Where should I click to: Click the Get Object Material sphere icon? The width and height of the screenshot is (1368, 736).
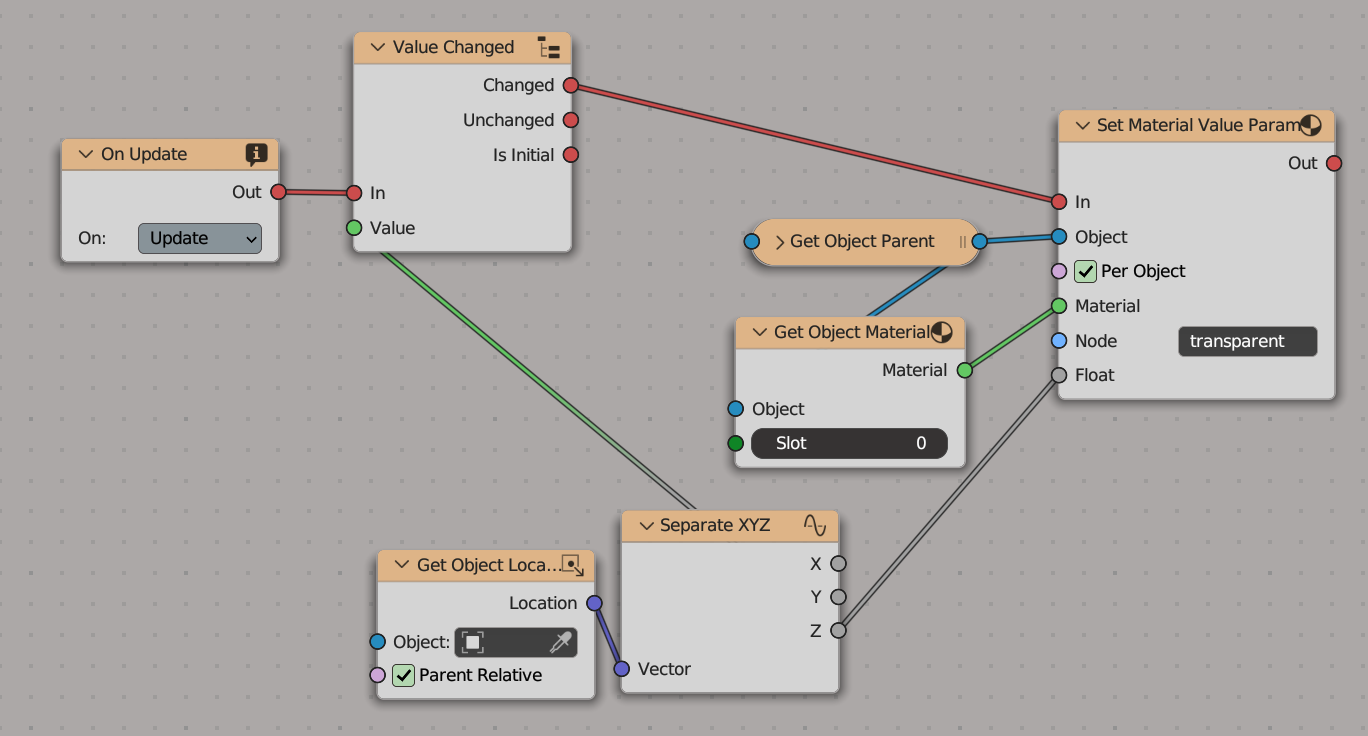pos(941,332)
